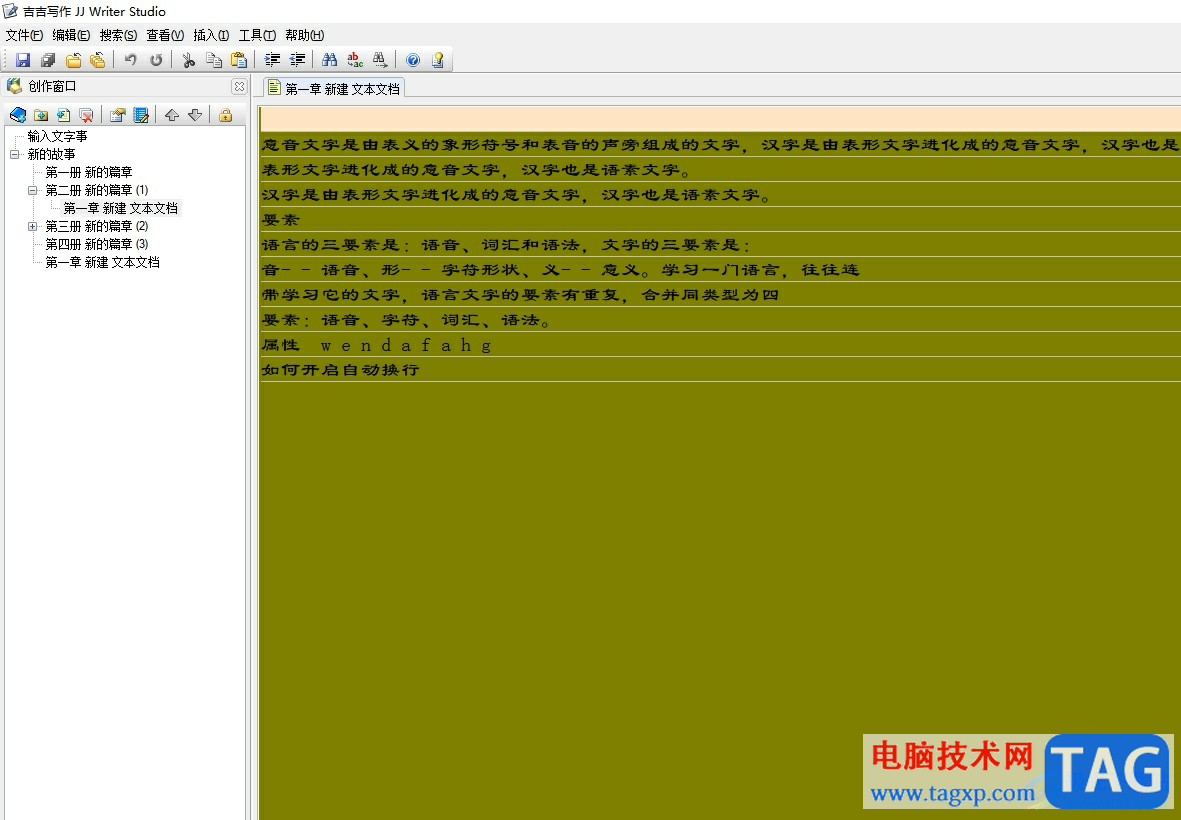This screenshot has width=1181, height=820.
Task: Open the 查看(V) menu
Action: click(165, 35)
